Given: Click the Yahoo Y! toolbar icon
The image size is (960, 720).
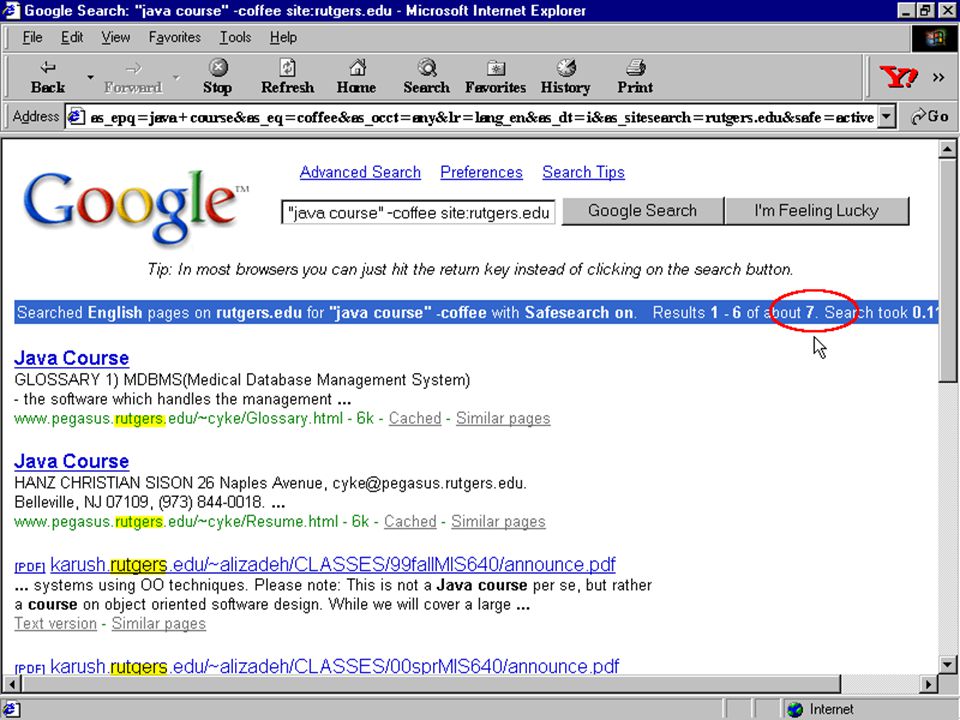Looking at the screenshot, I should [898, 77].
